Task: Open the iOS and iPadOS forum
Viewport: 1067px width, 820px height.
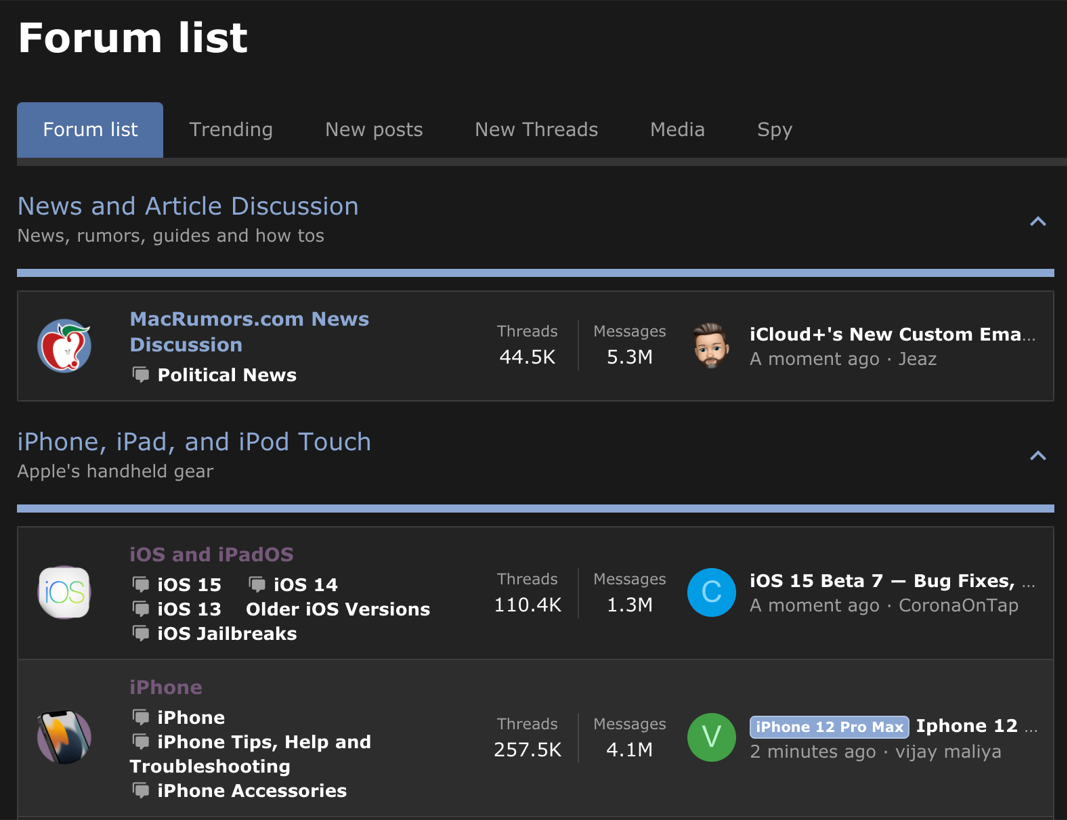Action: [x=211, y=555]
